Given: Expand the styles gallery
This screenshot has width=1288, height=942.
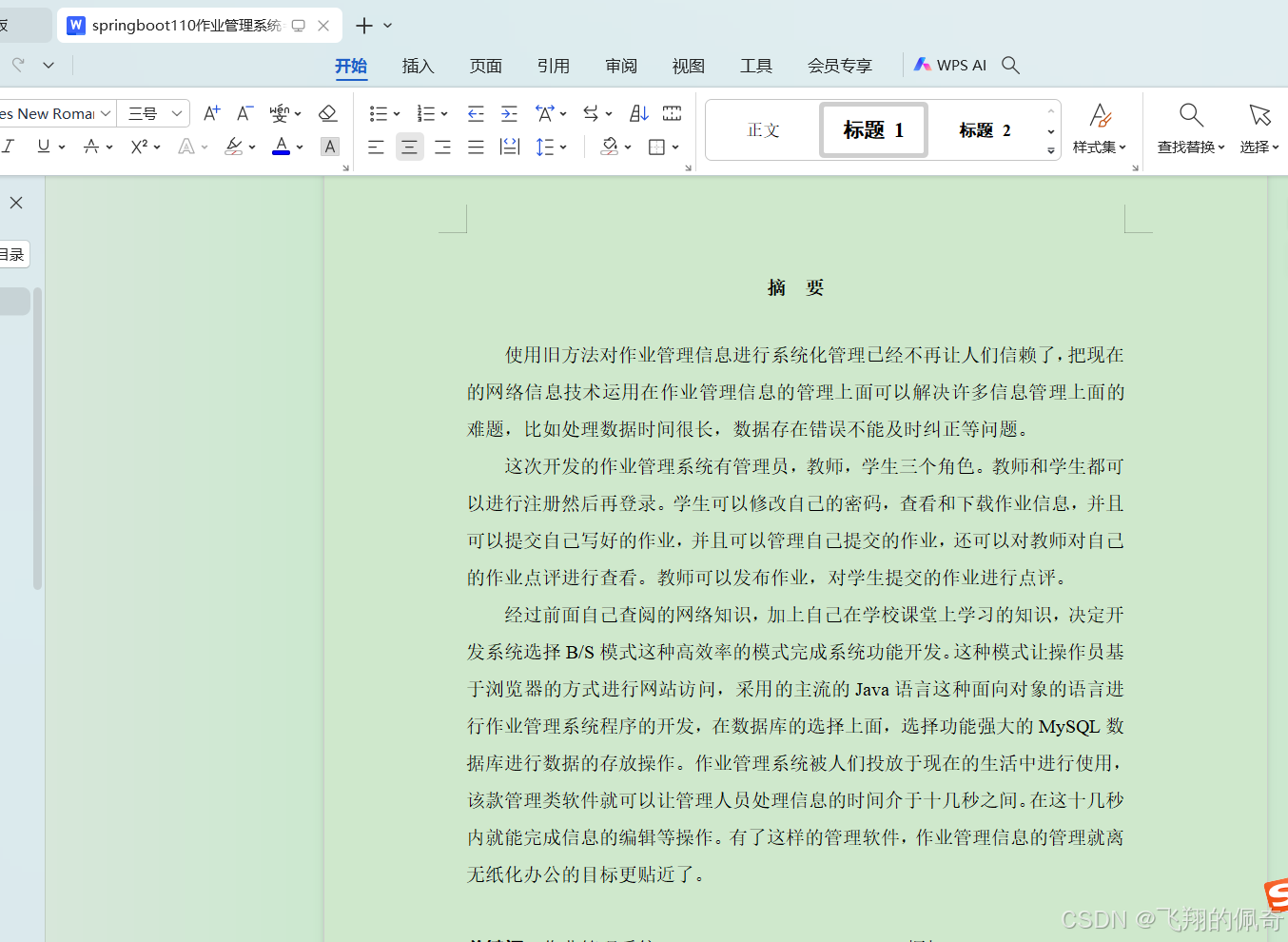Looking at the screenshot, I should point(1051,150).
